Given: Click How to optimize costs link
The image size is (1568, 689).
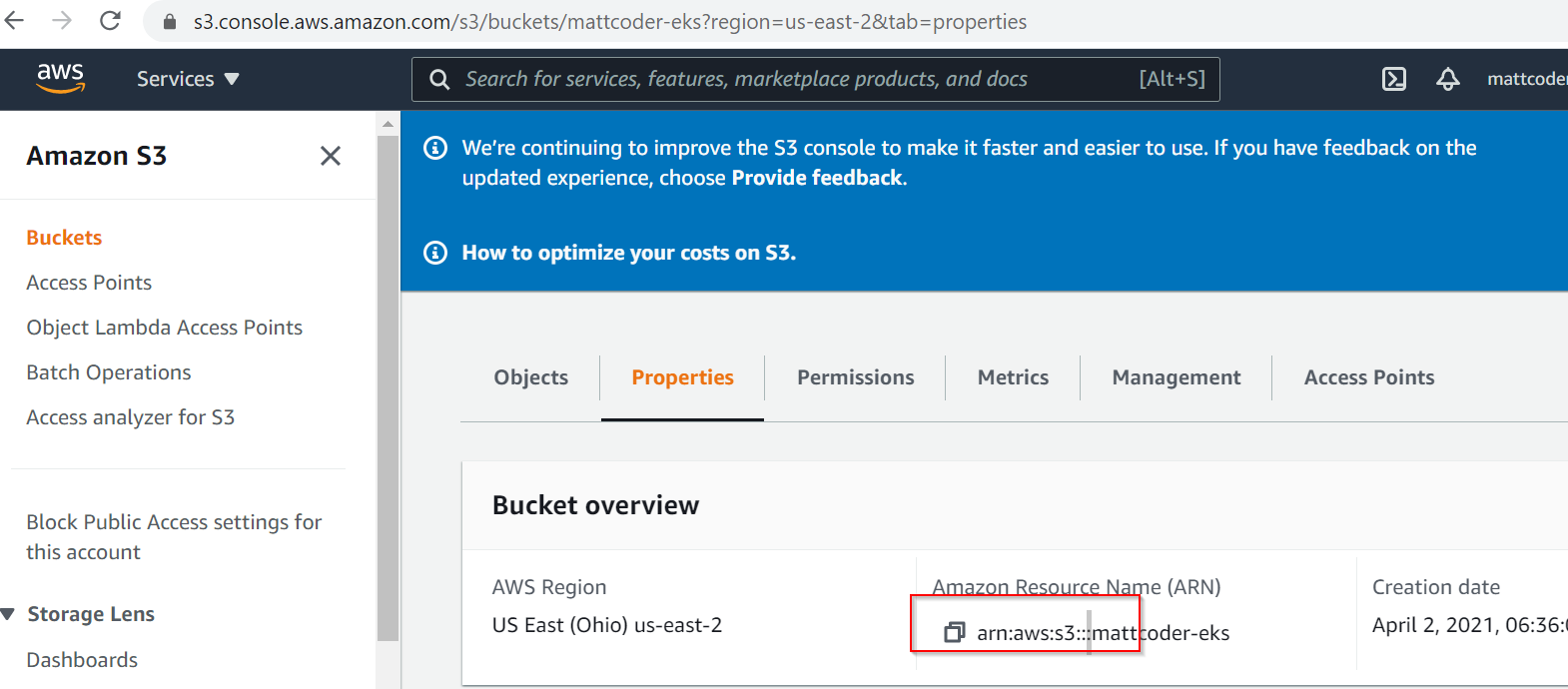Looking at the screenshot, I should point(628,253).
